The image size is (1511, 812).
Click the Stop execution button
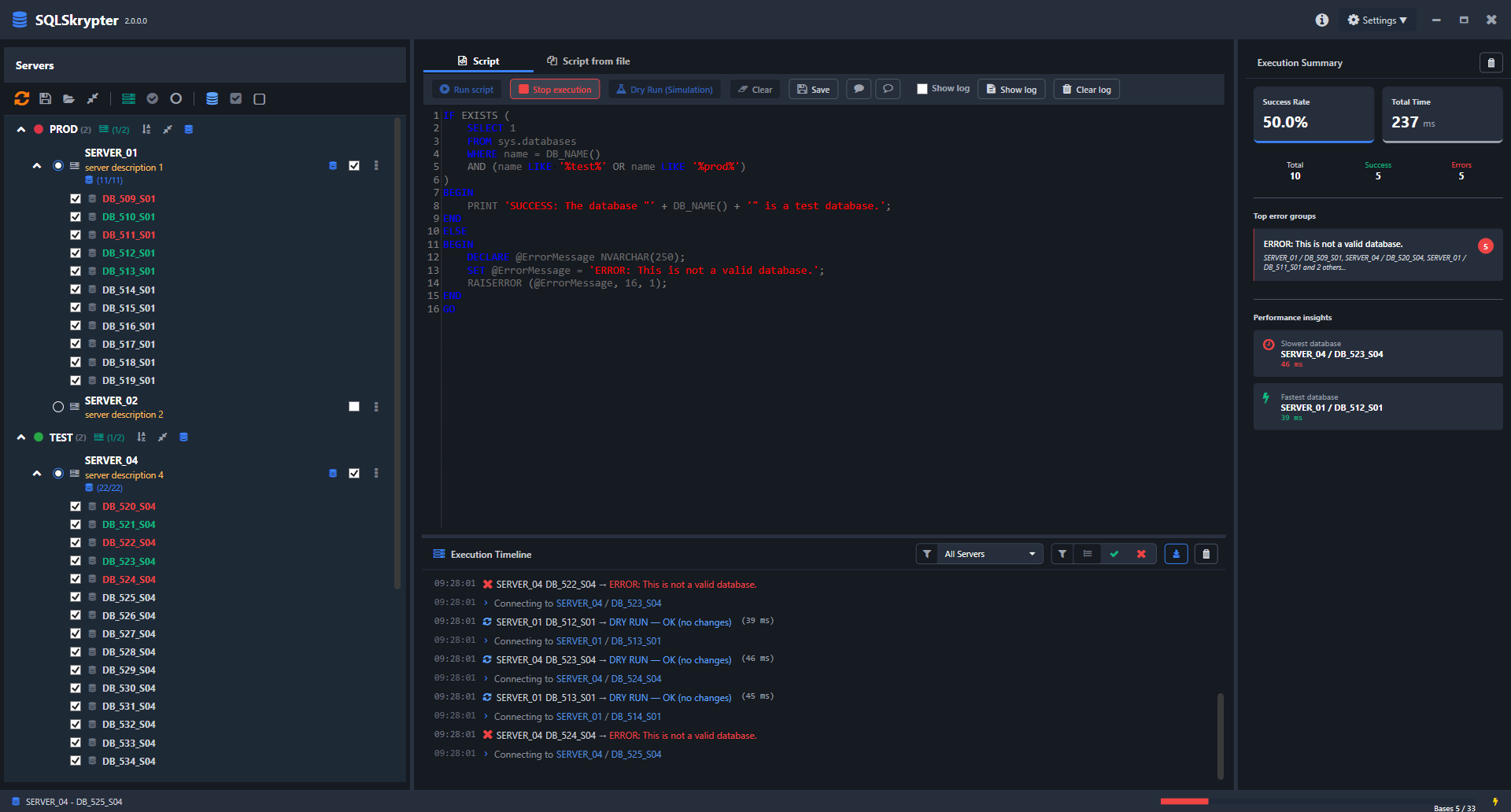[x=555, y=89]
